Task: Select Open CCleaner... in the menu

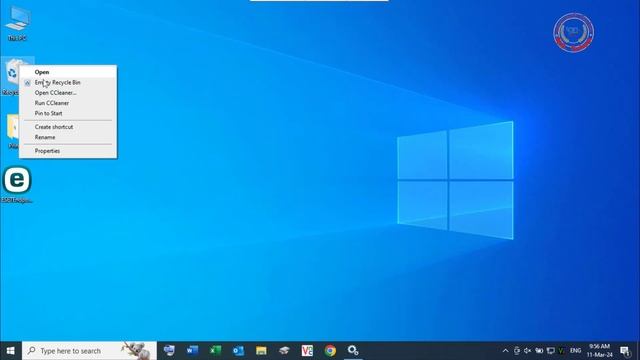Action: tap(68, 93)
